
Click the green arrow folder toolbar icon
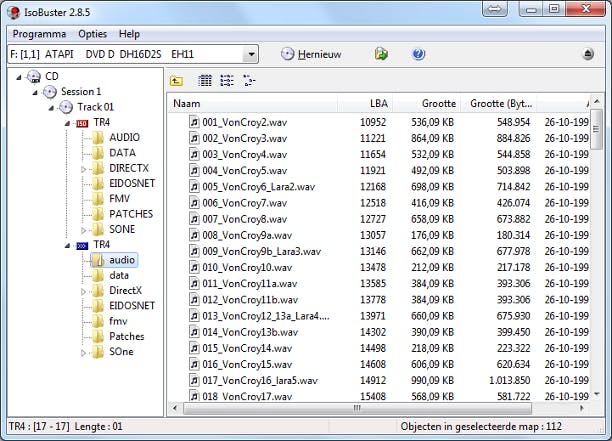coord(381,54)
